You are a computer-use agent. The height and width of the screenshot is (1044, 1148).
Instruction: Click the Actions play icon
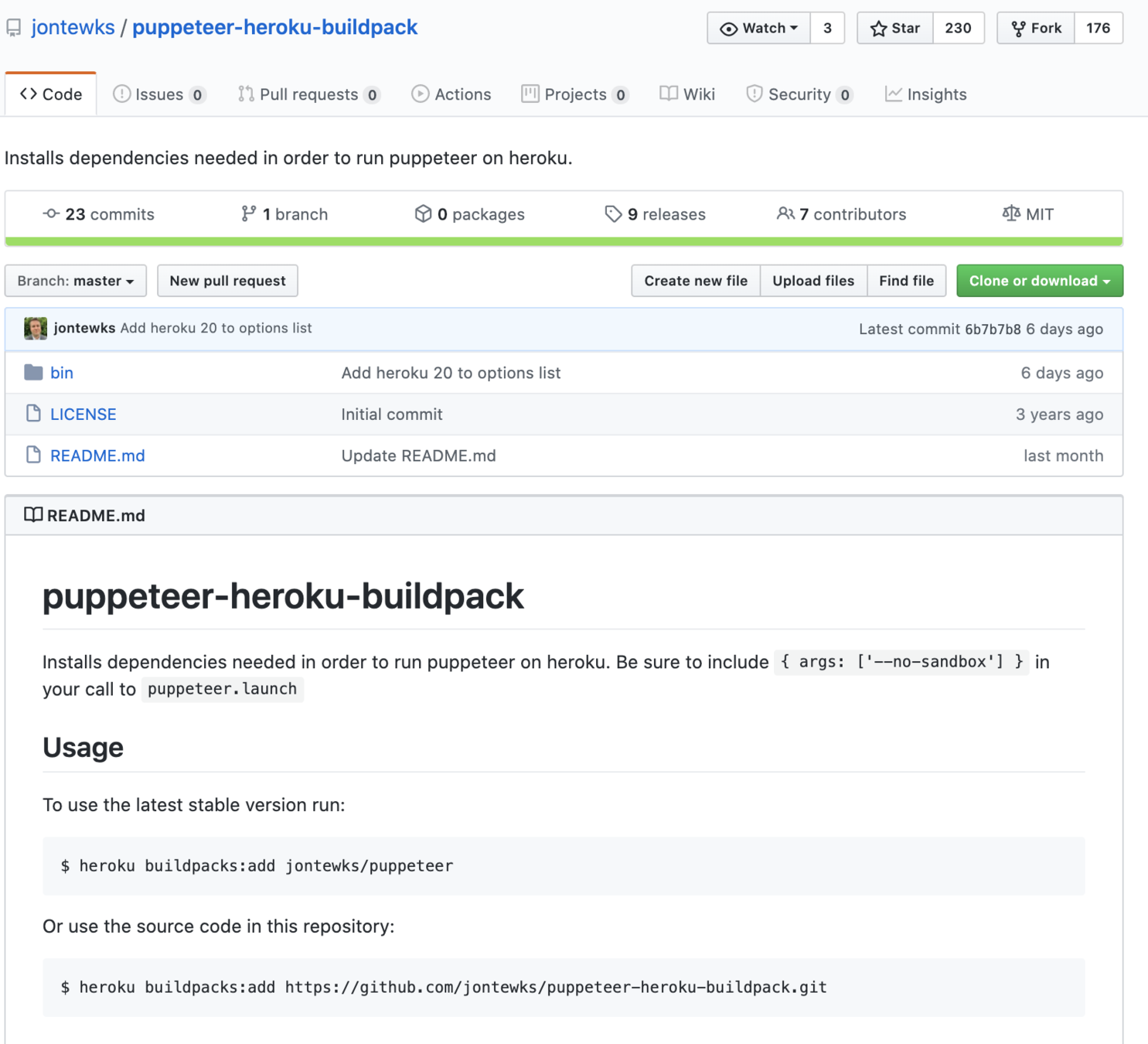(x=420, y=94)
